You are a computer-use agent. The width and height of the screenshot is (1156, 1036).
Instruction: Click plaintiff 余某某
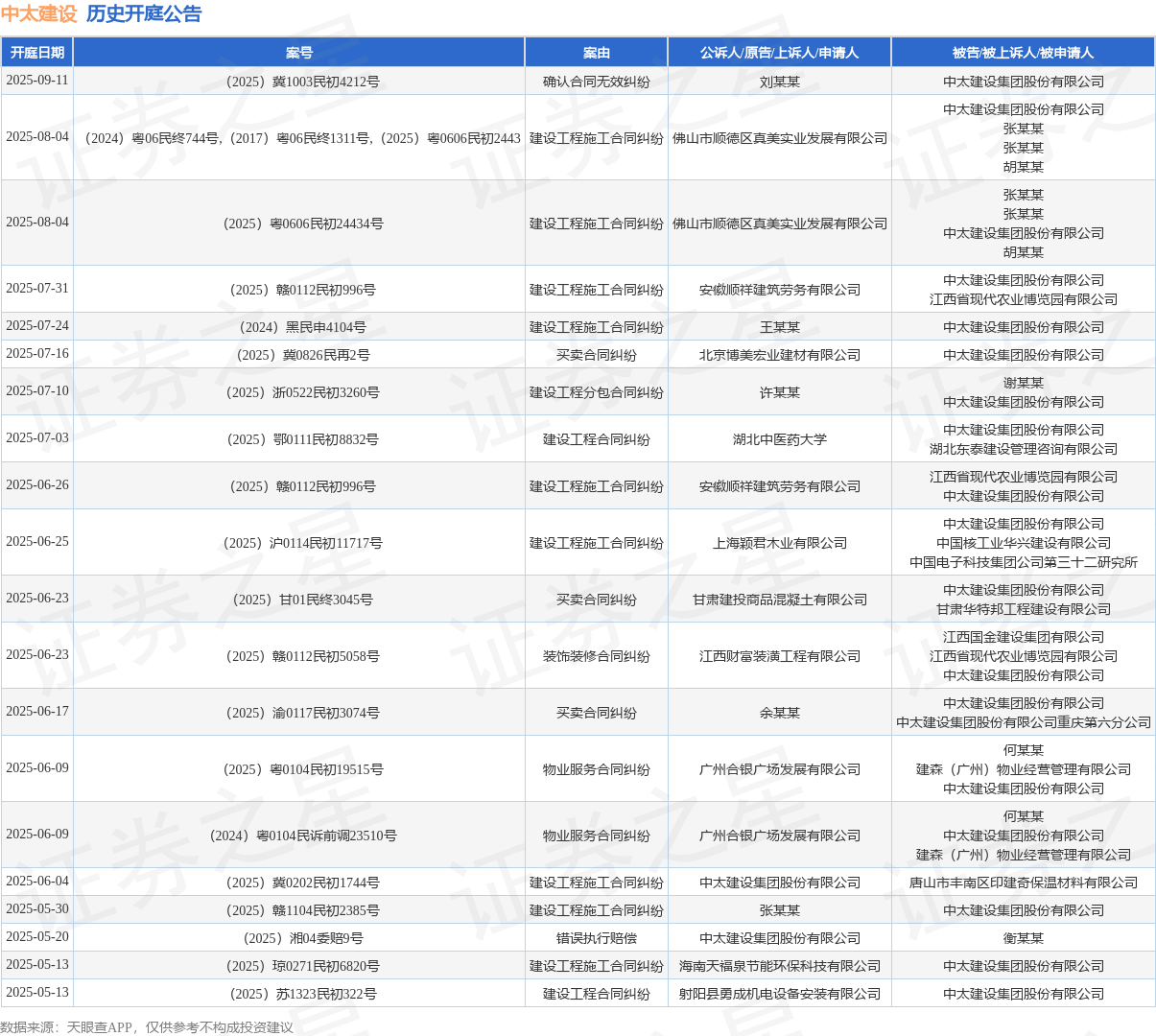tap(780, 713)
